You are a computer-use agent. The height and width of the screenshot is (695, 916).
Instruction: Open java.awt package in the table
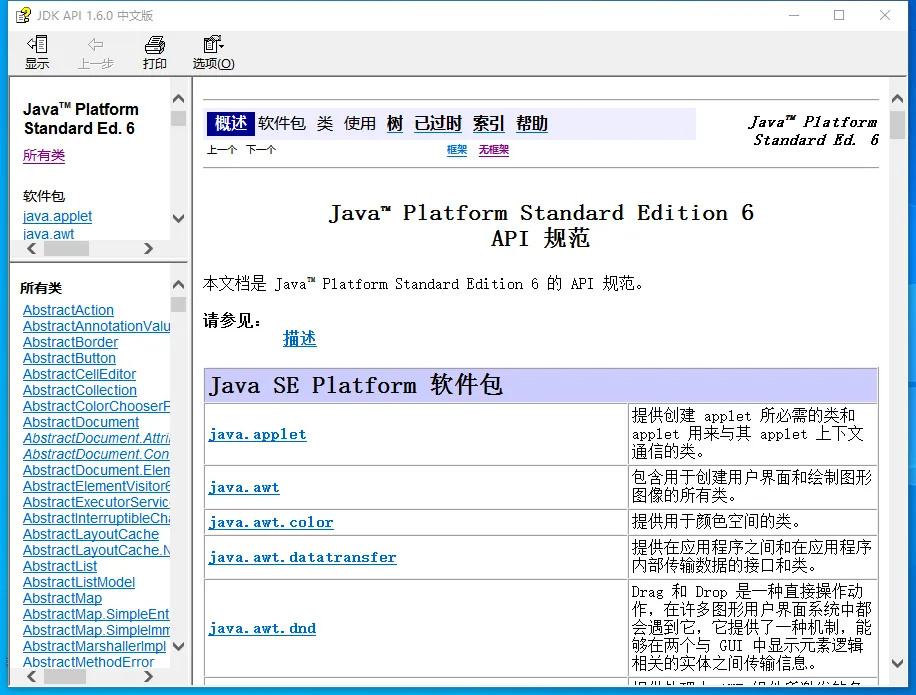click(244, 487)
